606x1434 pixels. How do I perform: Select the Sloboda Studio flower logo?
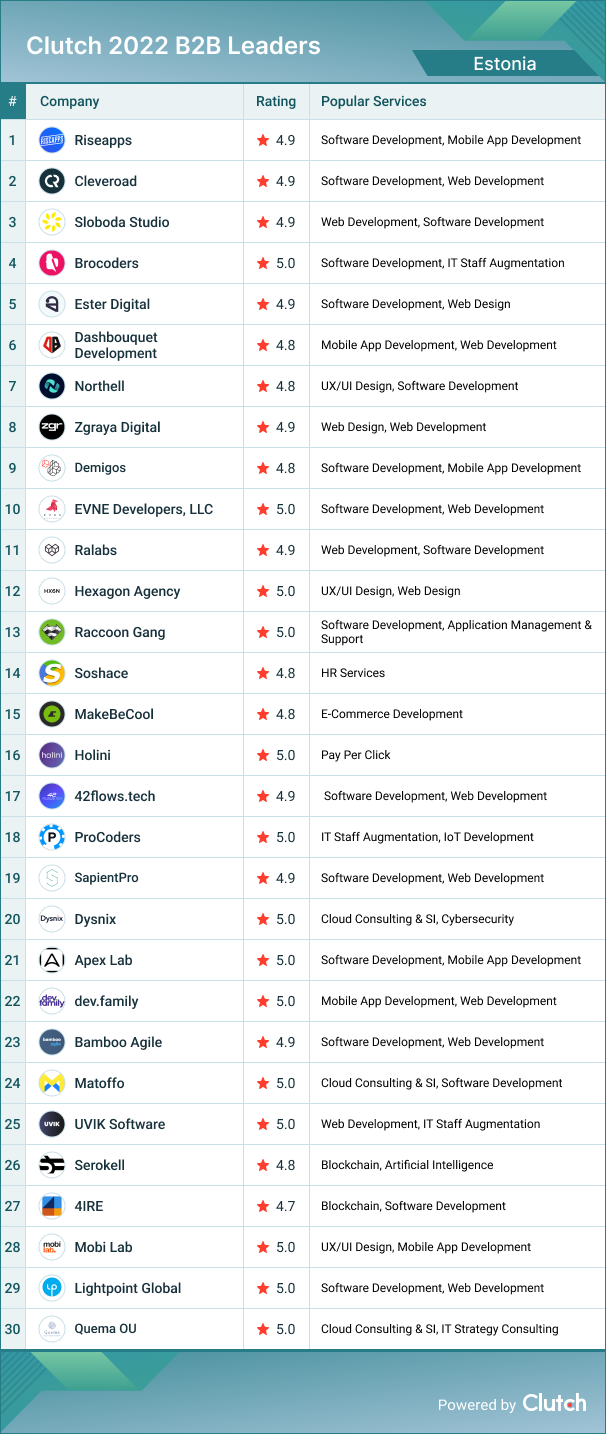point(52,222)
